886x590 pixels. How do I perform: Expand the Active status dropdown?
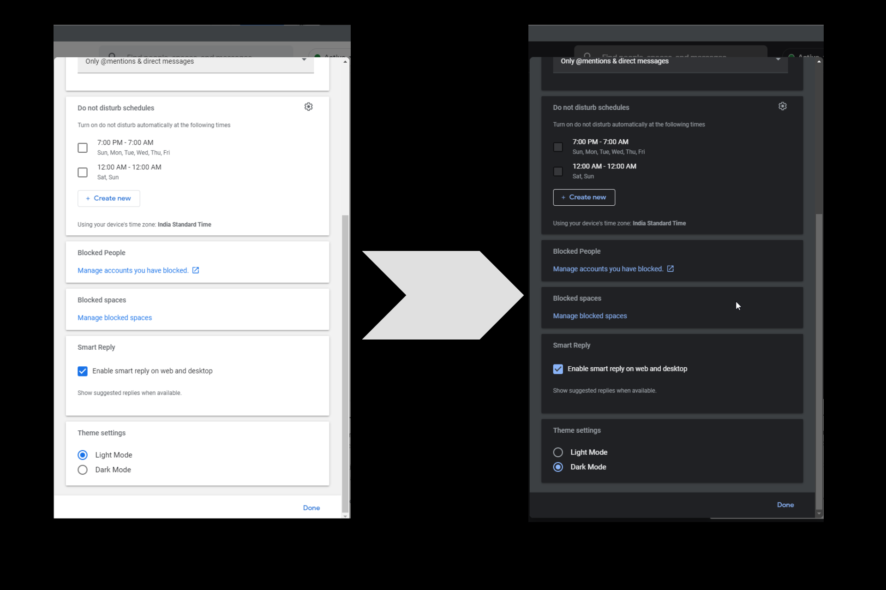pos(330,55)
